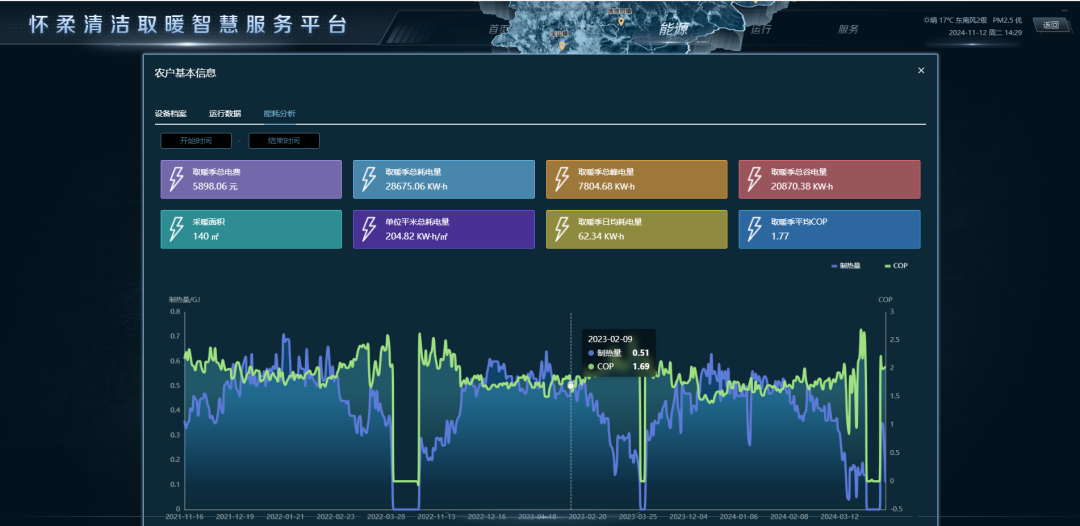Click the 返回 button in the header

tap(1050, 25)
